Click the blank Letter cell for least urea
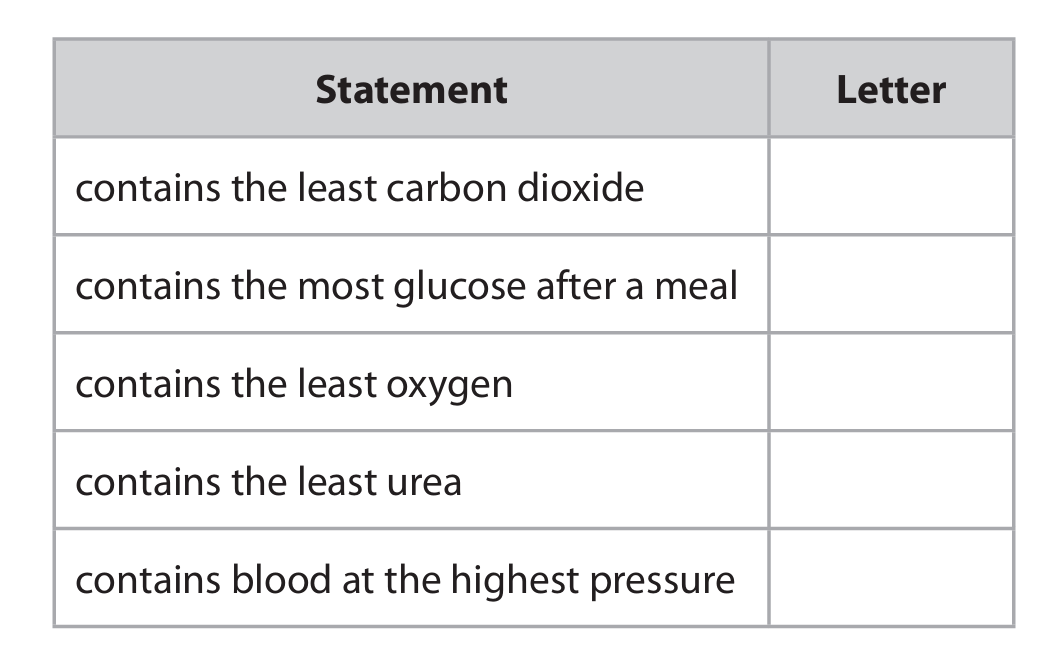 (890, 481)
